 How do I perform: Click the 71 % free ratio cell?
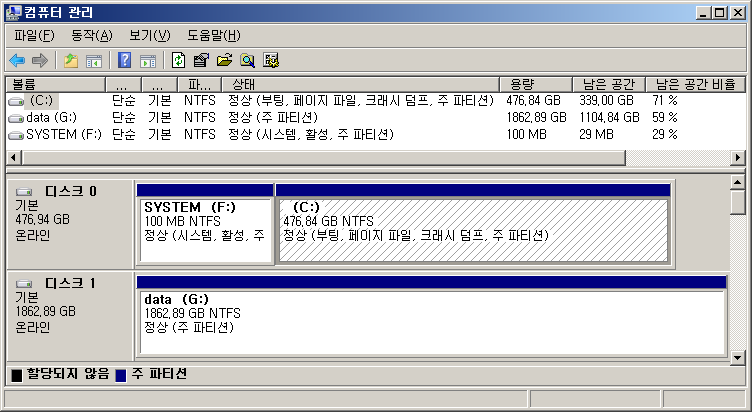point(665,101)
